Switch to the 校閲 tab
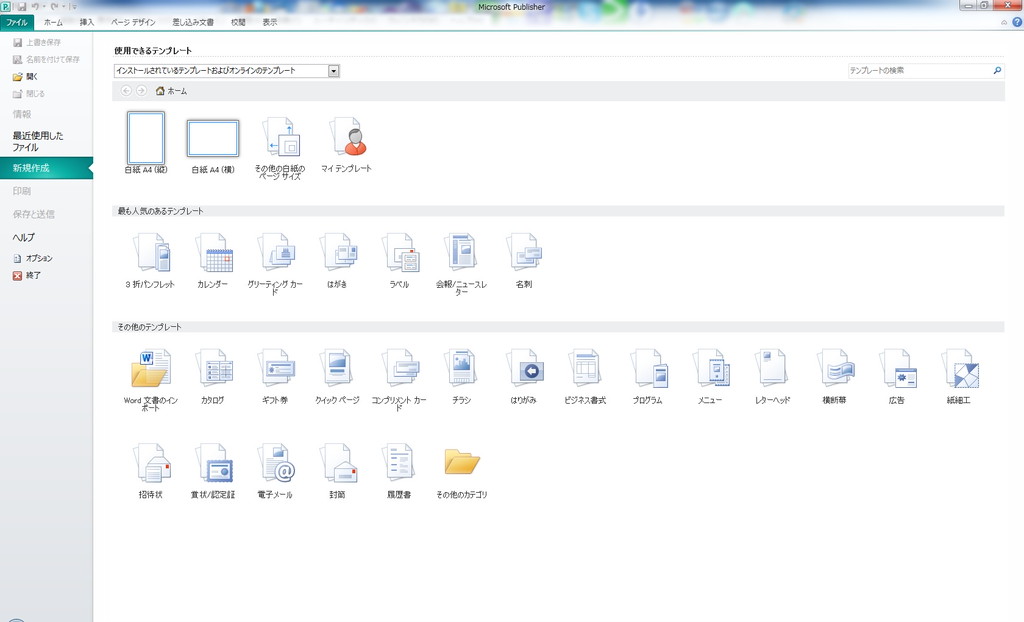Image resolution: width=1024 pixels, height=622 pixels. (238, 22)
